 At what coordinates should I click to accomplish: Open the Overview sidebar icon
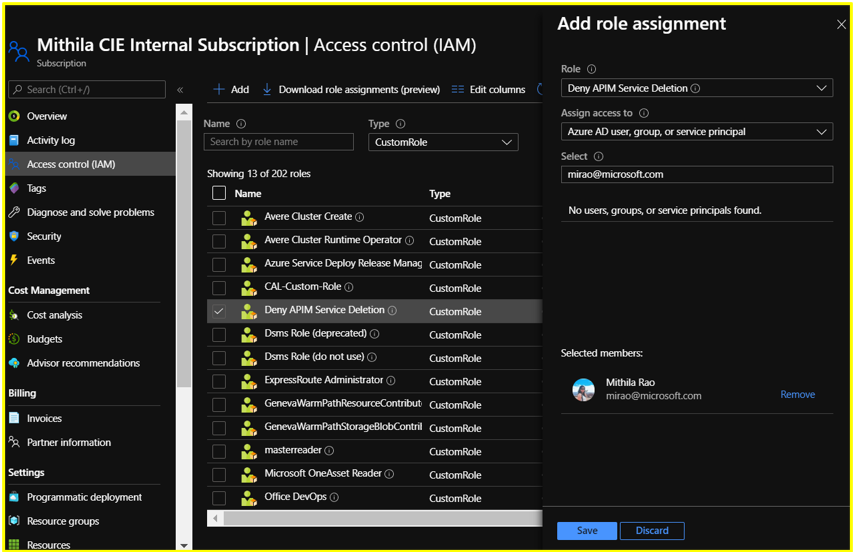(x=14, y=116)
